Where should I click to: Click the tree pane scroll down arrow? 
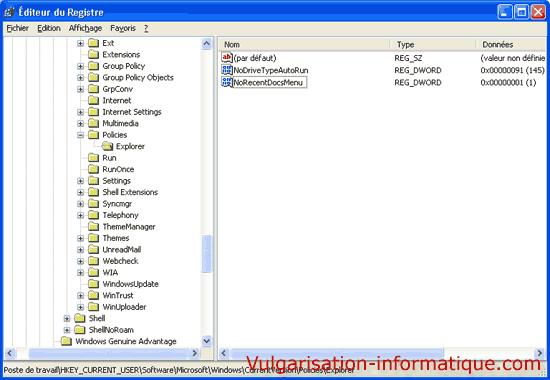tap(207, 341)
